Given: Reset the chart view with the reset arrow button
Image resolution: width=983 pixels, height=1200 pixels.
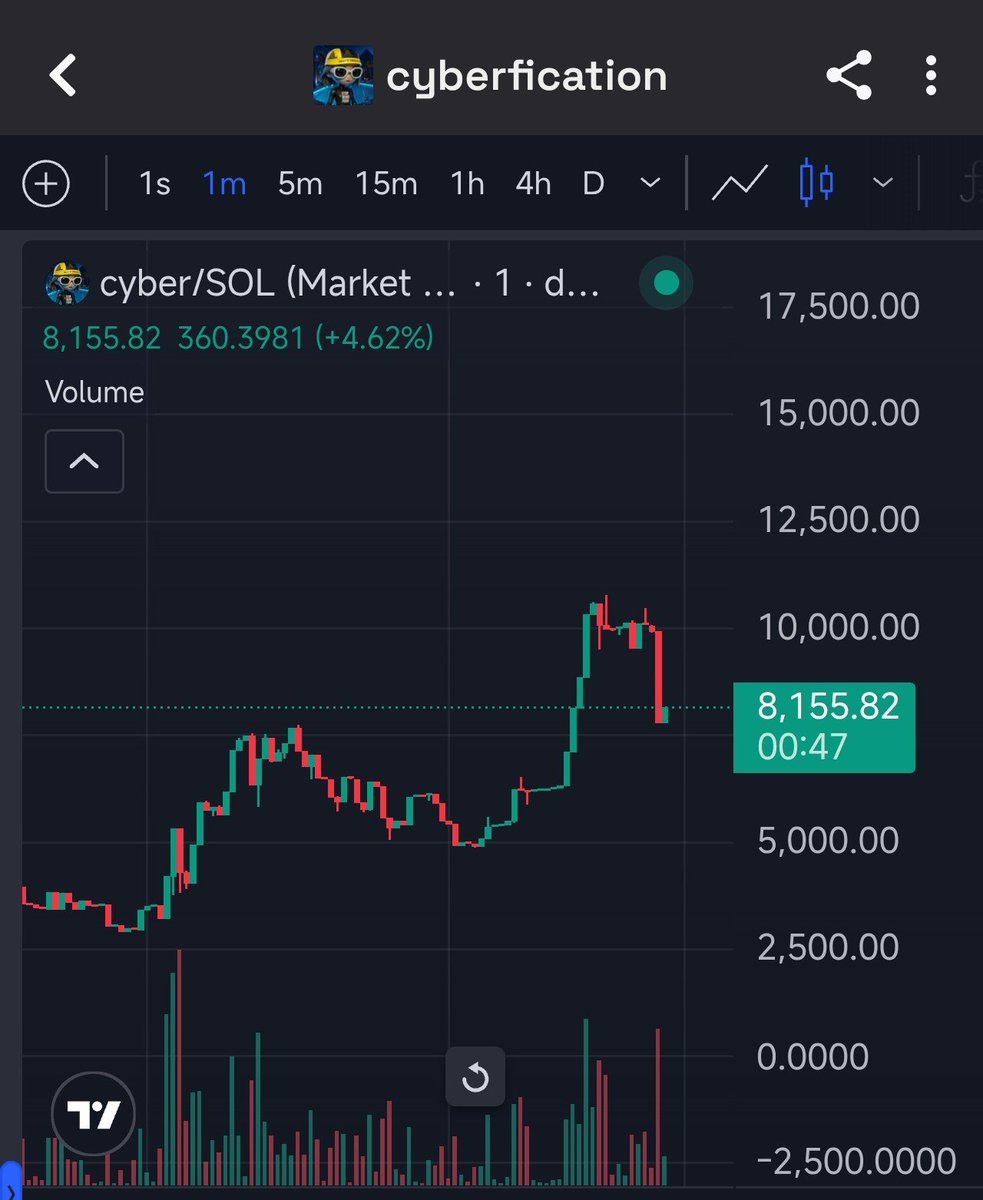Looking at the screenshot, I should pyautogui.click(x=476, y=1078).
